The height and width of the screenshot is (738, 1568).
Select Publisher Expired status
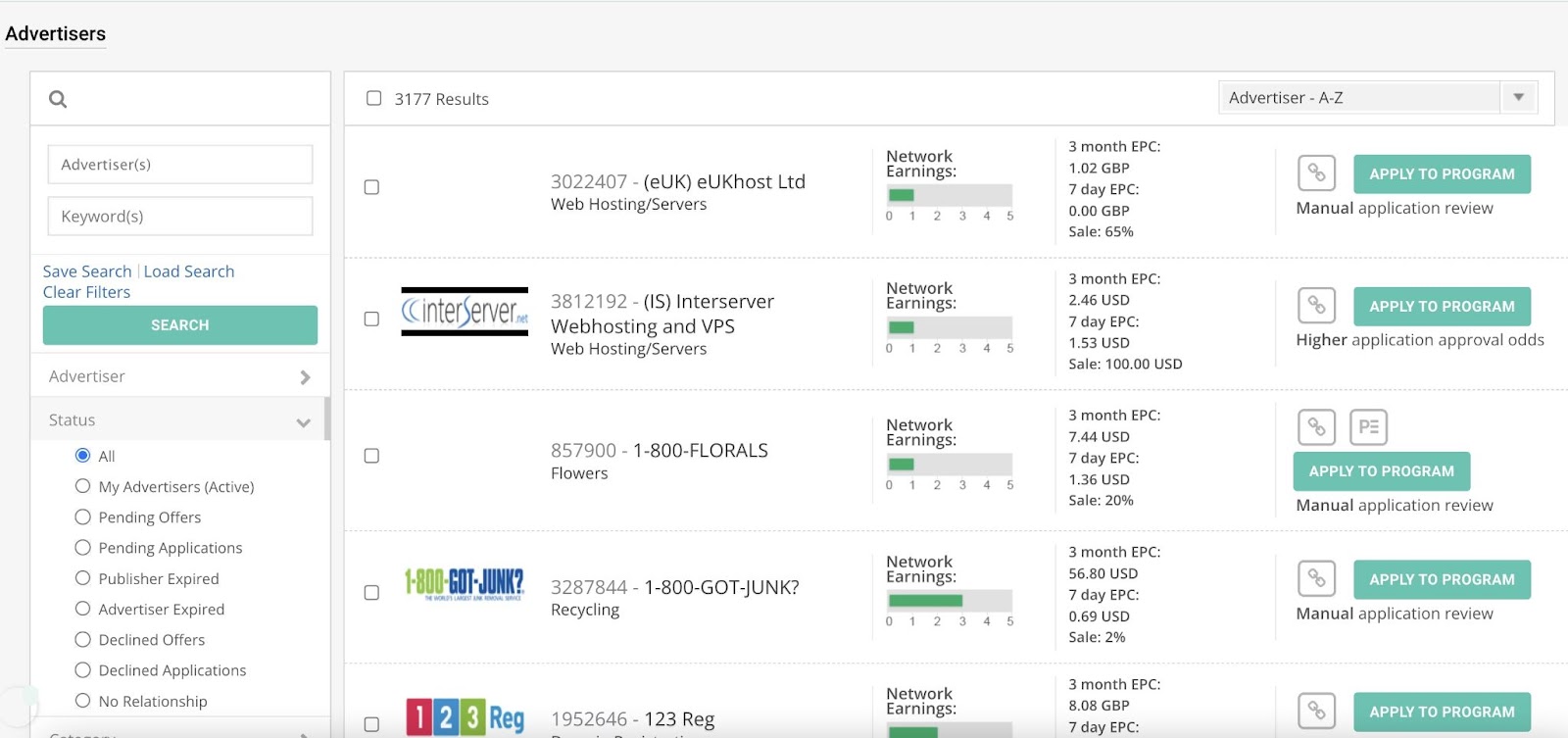[x=82, y=578]
